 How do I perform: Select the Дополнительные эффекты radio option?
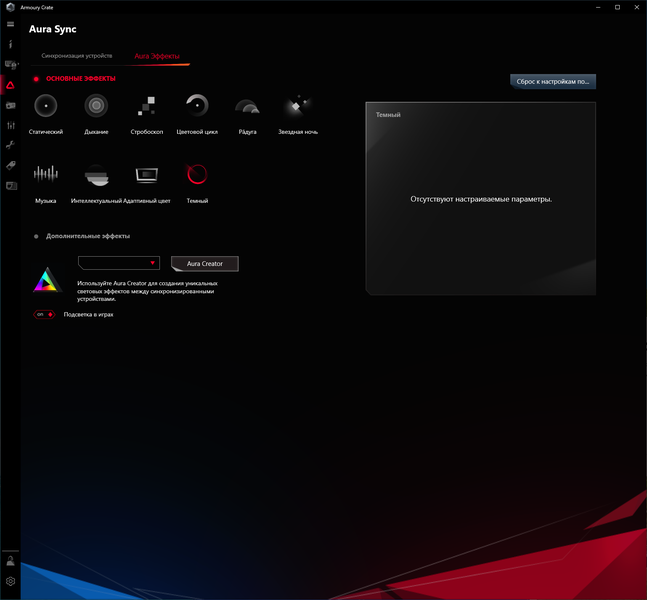tap(36, 236)
